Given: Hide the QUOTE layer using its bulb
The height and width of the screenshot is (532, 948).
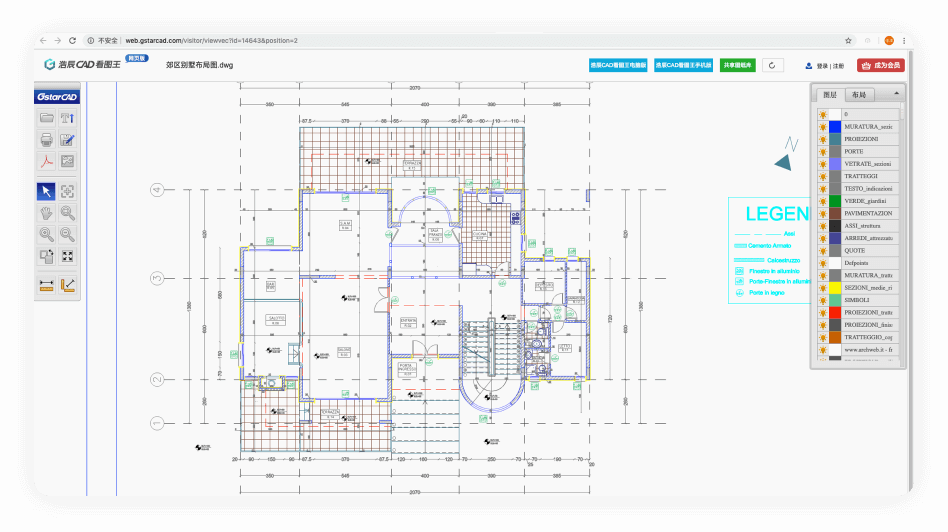Looking at the screenshot, I should click(x=821, y=250).
